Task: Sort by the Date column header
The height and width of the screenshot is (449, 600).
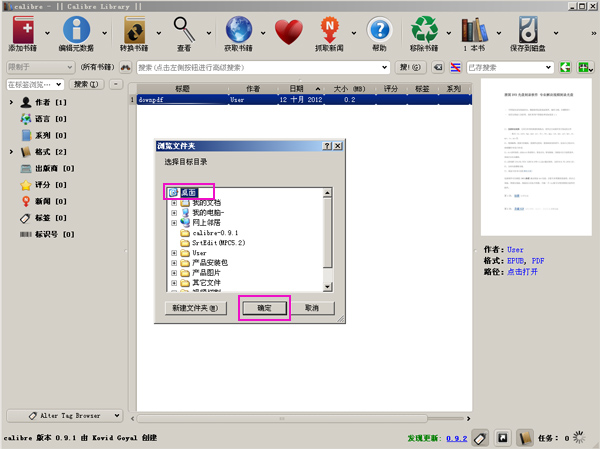Action: click(x=301, y=89)
